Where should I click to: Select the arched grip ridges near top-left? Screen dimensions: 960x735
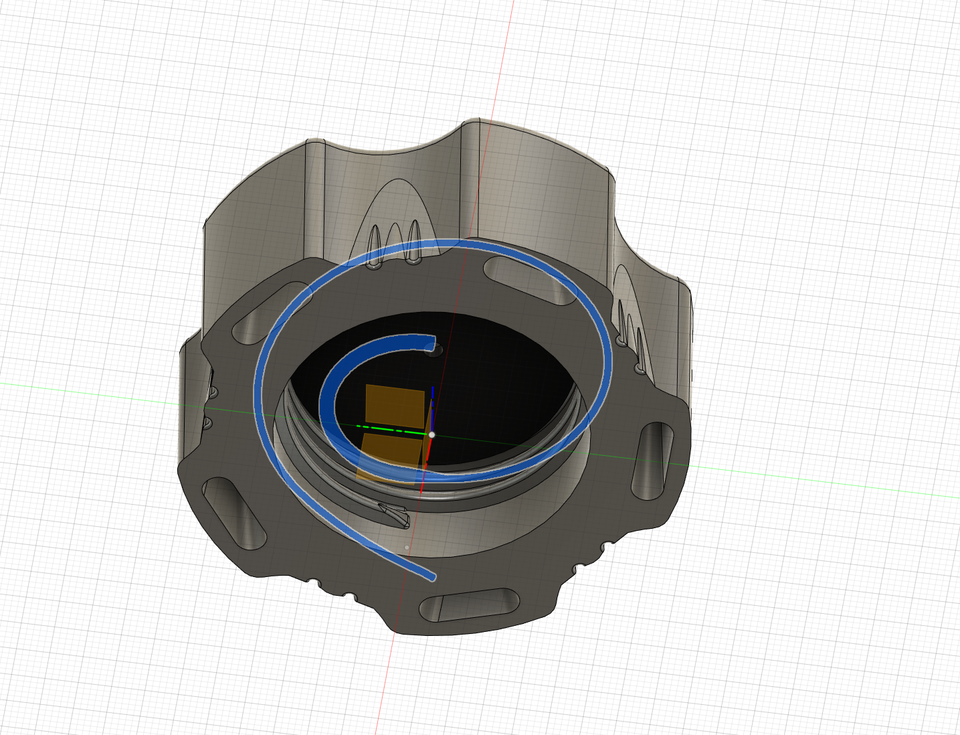coord(392,230)
